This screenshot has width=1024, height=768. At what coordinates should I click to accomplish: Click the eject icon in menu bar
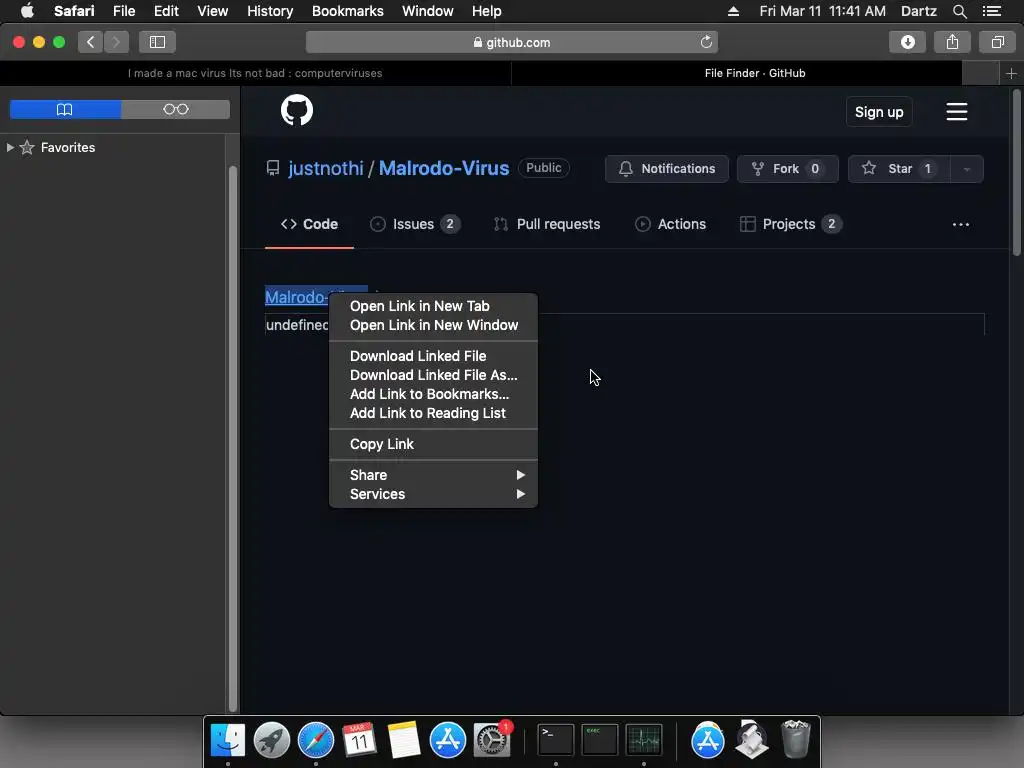[x=733, y=11]
